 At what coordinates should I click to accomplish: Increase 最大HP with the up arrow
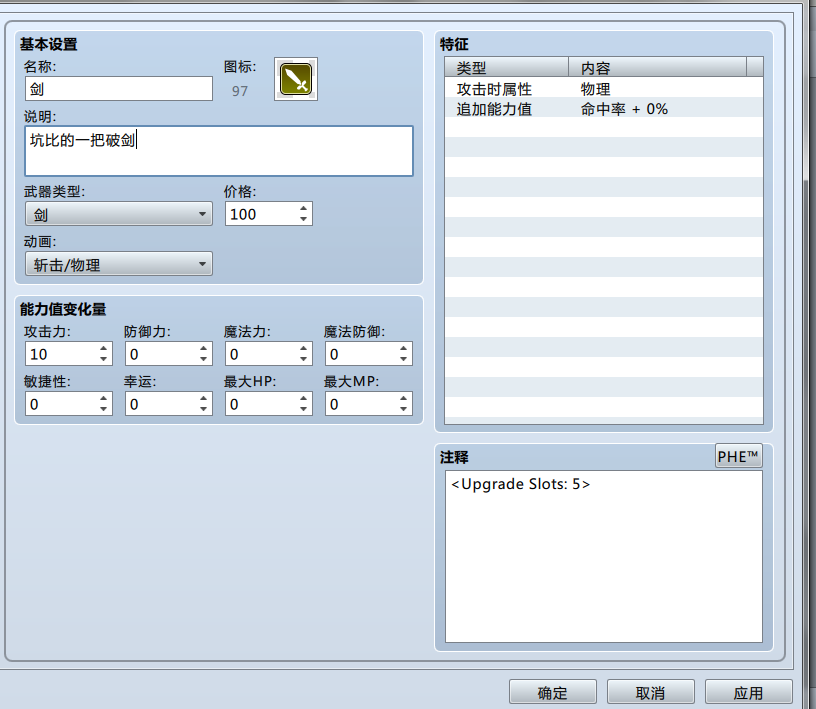click(x=303, y=398)
